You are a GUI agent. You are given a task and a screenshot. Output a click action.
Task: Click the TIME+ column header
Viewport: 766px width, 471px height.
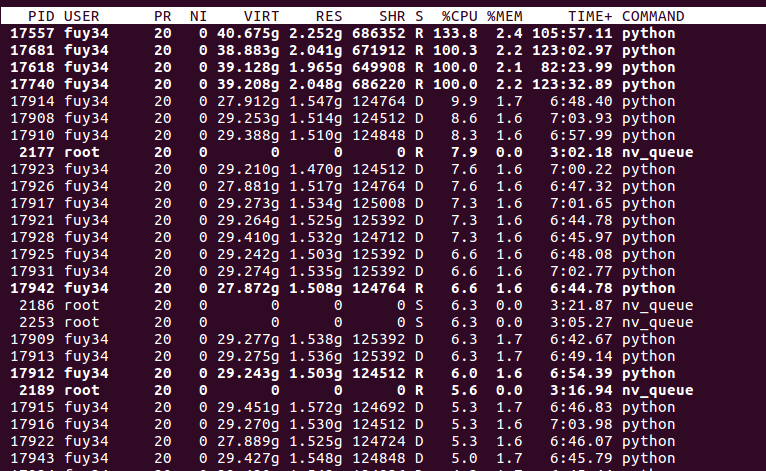coord(590,16)
